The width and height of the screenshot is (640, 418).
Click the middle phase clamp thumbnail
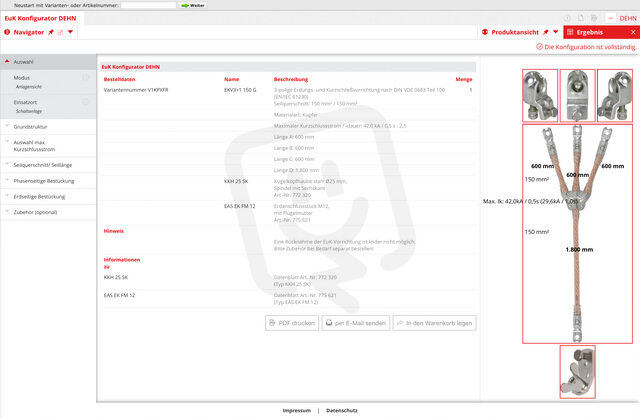[x=578, y=96]
